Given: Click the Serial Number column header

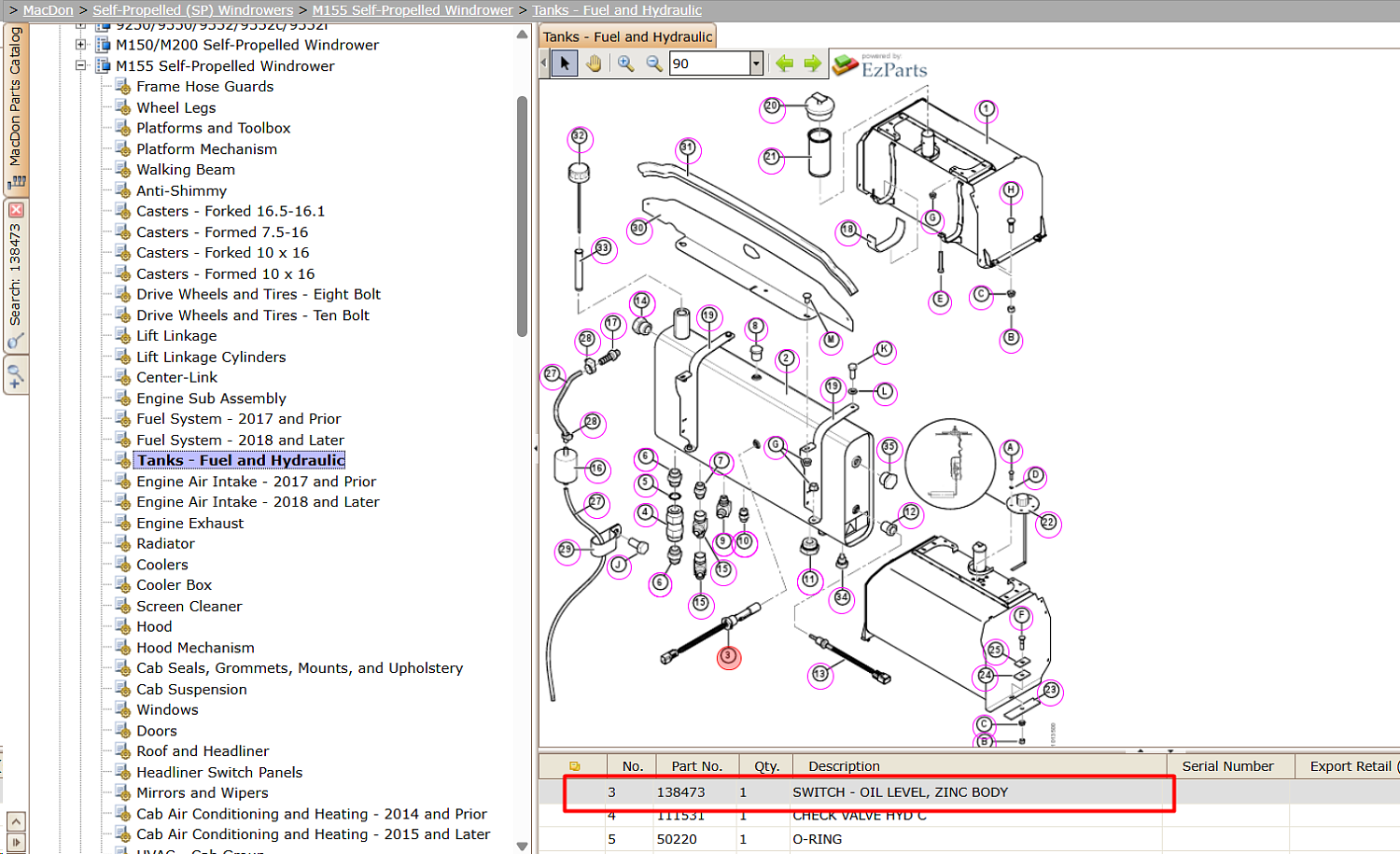Looking at the screenshot, I should pos(1228,766).
